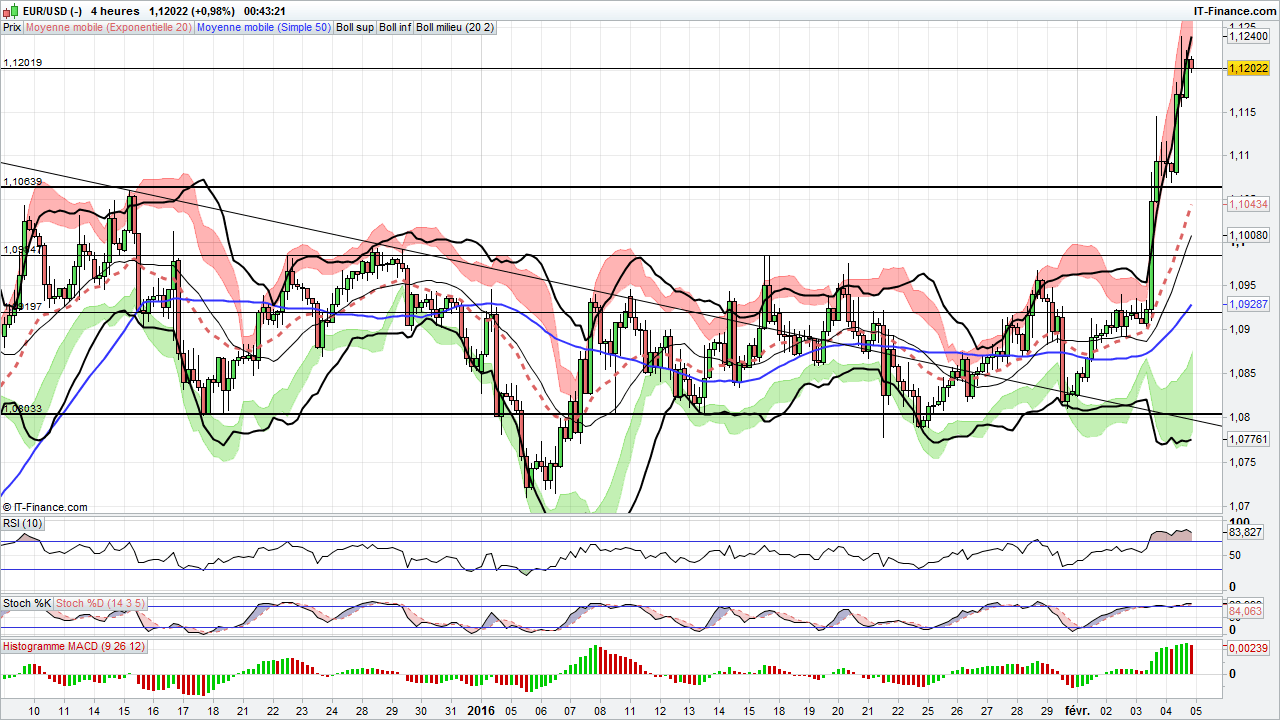The image size is (1280, 720).
Task: Click the 2016 label on the time axis
Action: (482, 711)
